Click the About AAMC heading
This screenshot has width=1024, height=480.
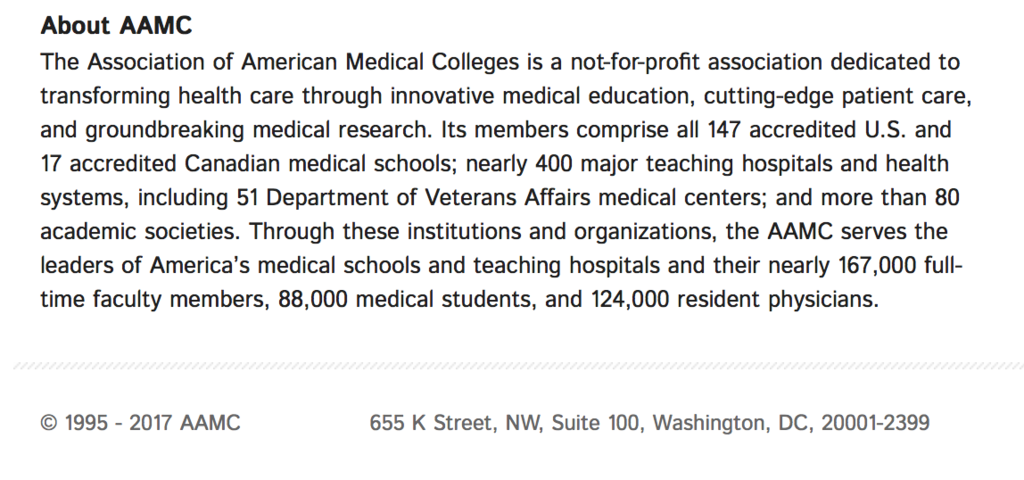(x=116, y=27)
